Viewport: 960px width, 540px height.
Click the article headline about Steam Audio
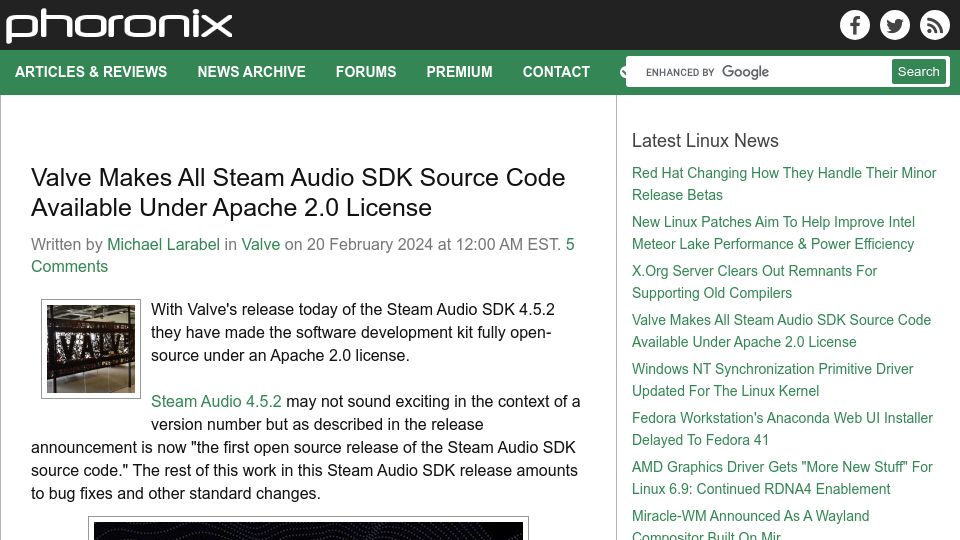tap(298, 192)
